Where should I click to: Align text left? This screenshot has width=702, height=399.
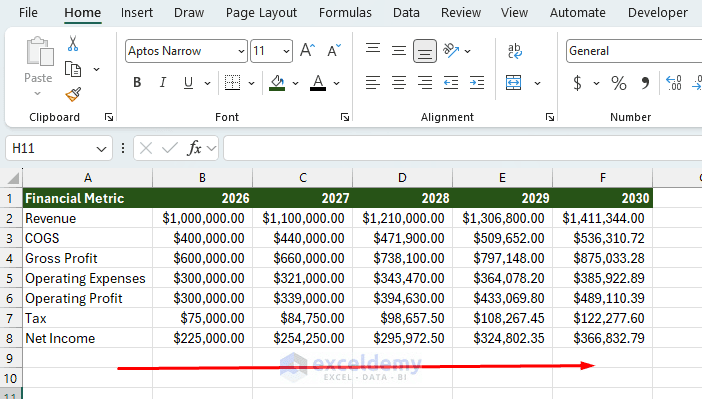(372, 83)
